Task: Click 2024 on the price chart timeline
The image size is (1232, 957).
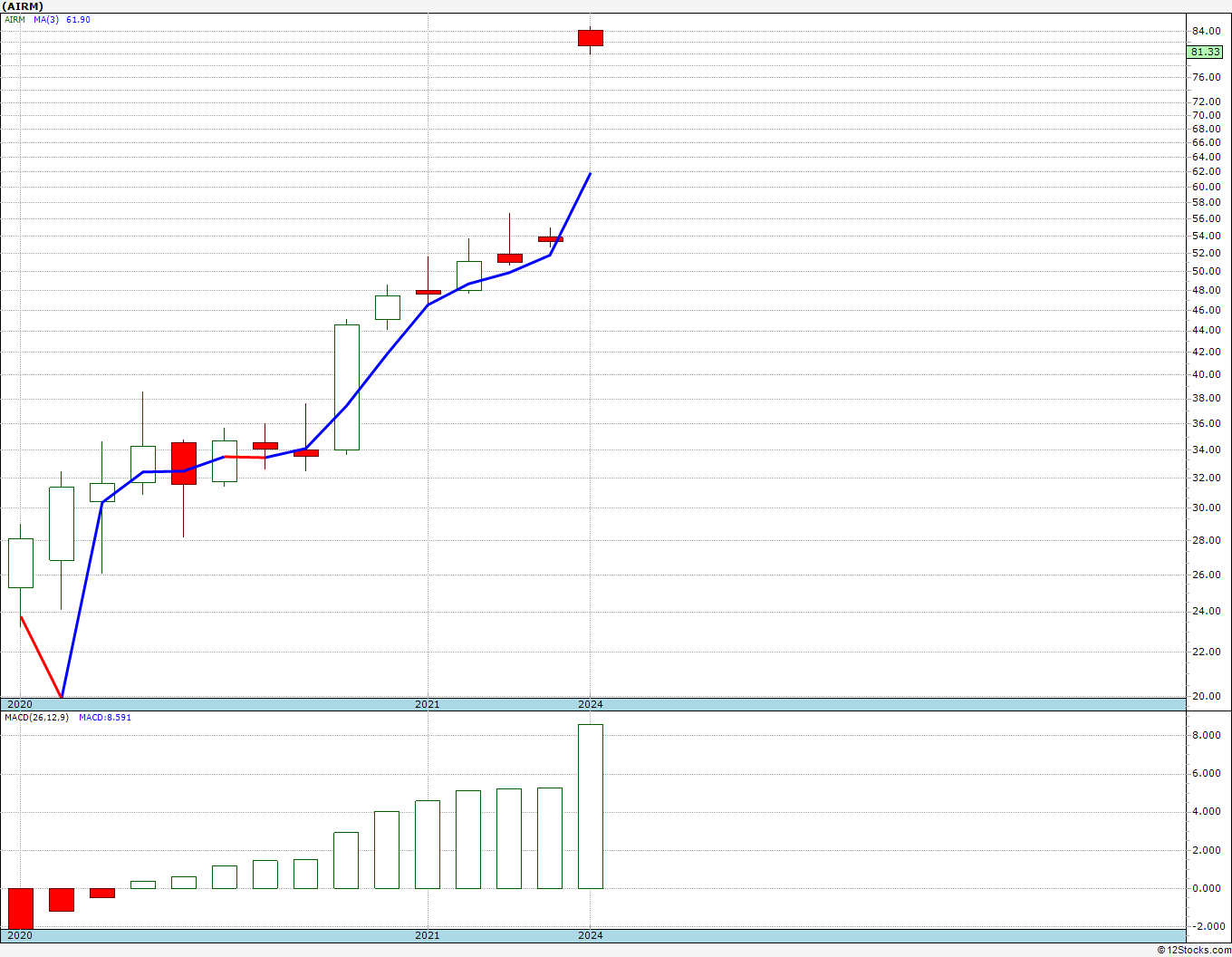Action: (591, 704)
